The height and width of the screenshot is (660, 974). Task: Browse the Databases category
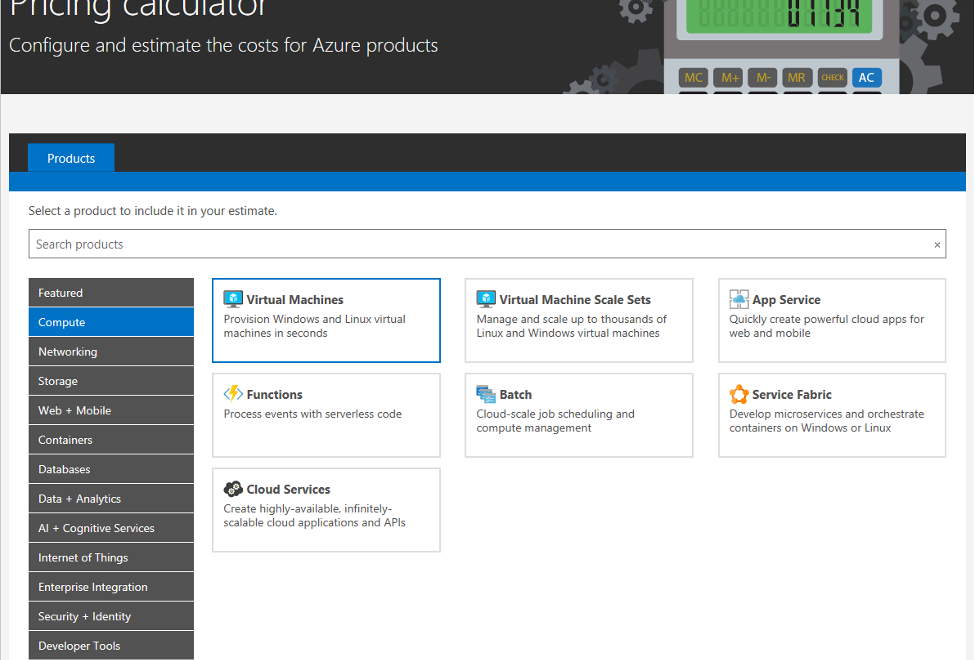pyautogui.click(x=110, y=468)
